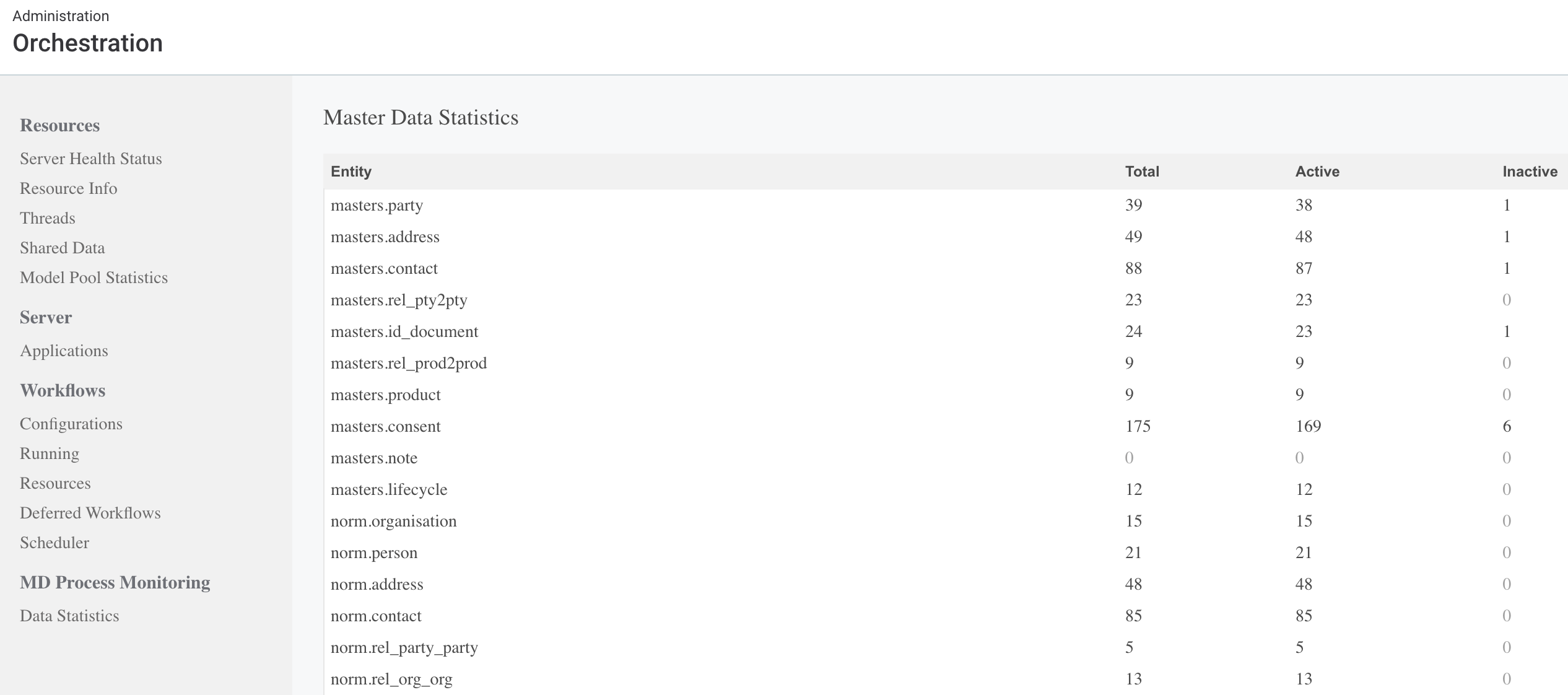Screen dimensions: 1568x695
Task: Navigate back to Administration
Action: click(60, 15)
